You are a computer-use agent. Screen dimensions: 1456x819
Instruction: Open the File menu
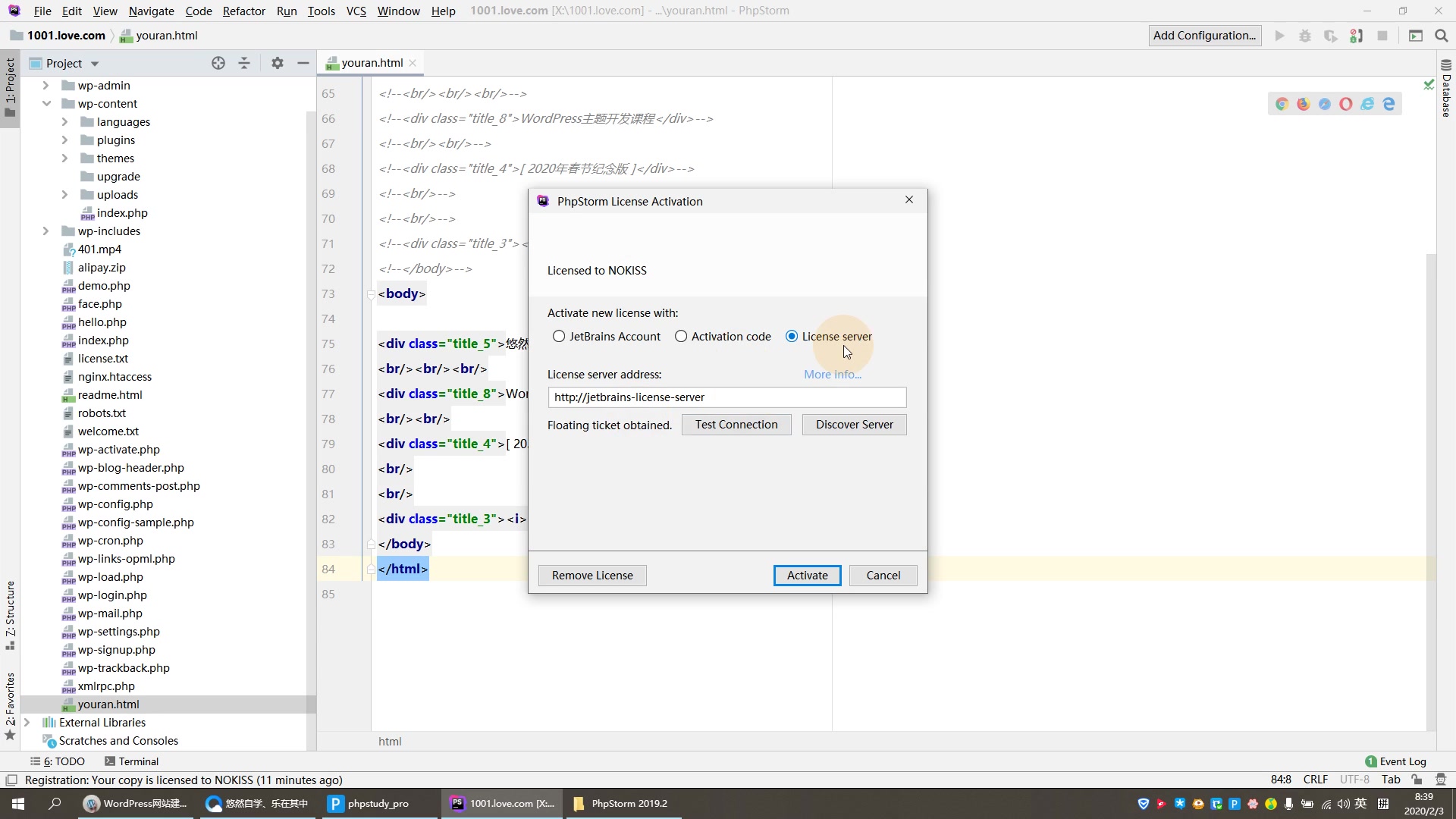click(x=42, y=11)
